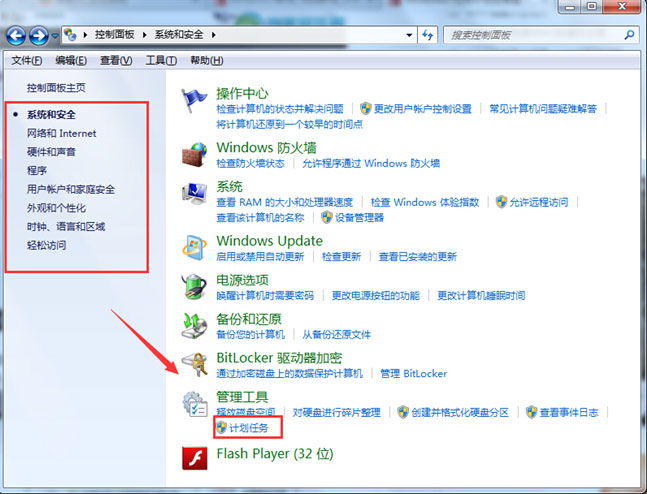
Task: Open 查看 RAM 的大小和处理器速度 link
Action: pos(285,202)
